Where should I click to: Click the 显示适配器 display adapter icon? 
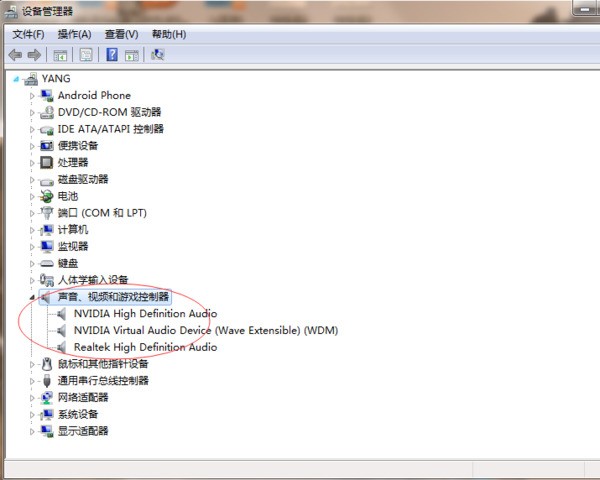(x=47, y=431)
